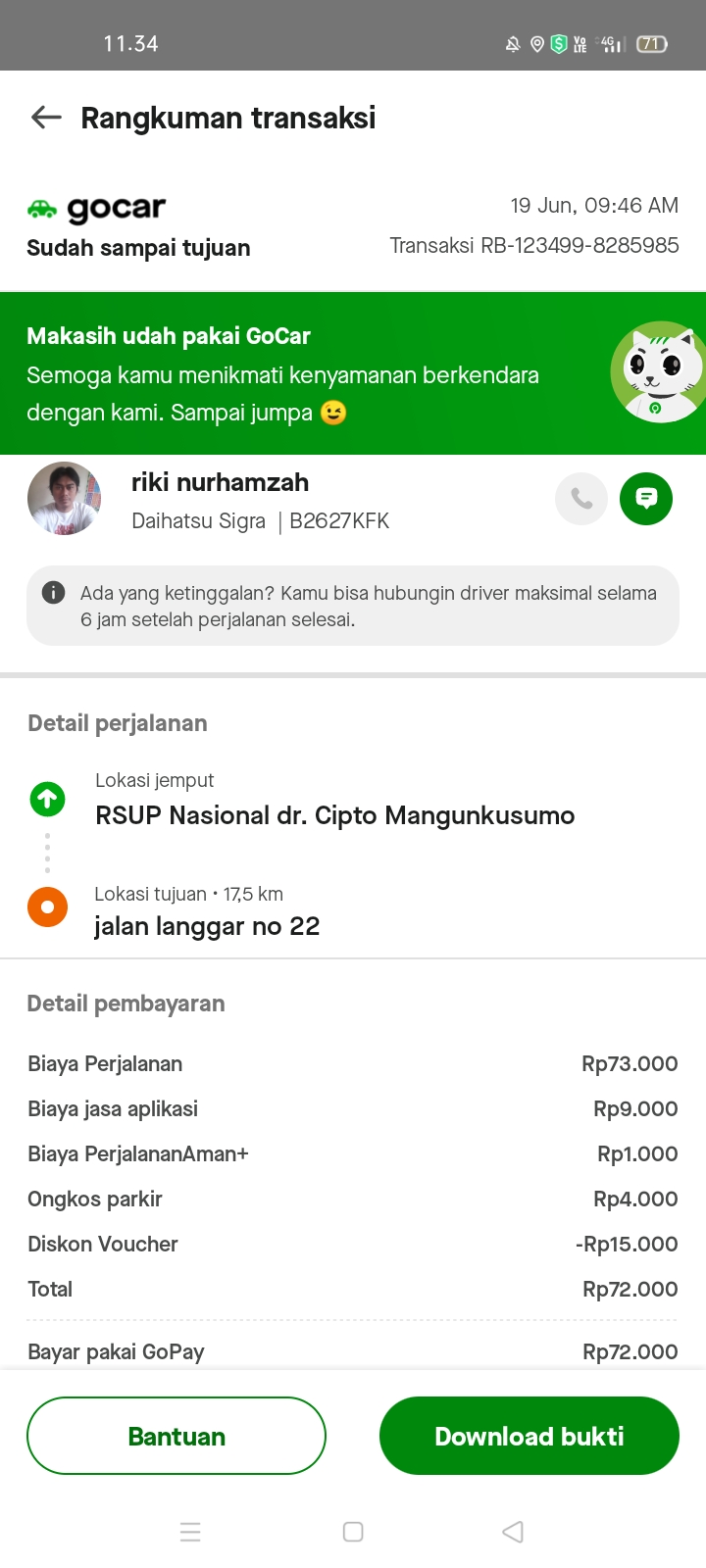
Task: Tap the Bayar pakai GoPay row
Action: tap(353, 1351)
